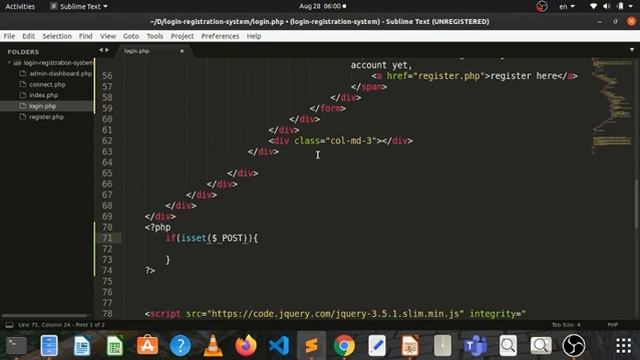Open the Help icon in the dock
This screenshot has width=640, height=360.
[180, 345]
